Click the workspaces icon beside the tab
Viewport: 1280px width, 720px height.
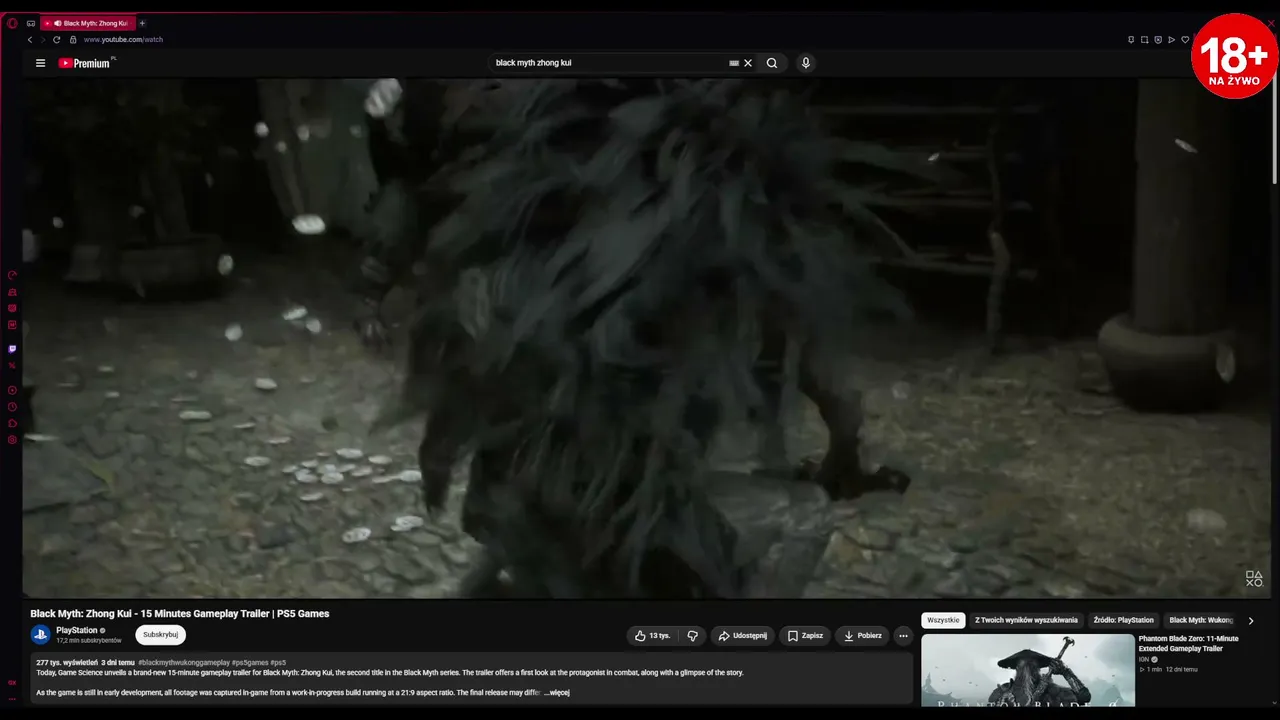(x=31, y=23)
